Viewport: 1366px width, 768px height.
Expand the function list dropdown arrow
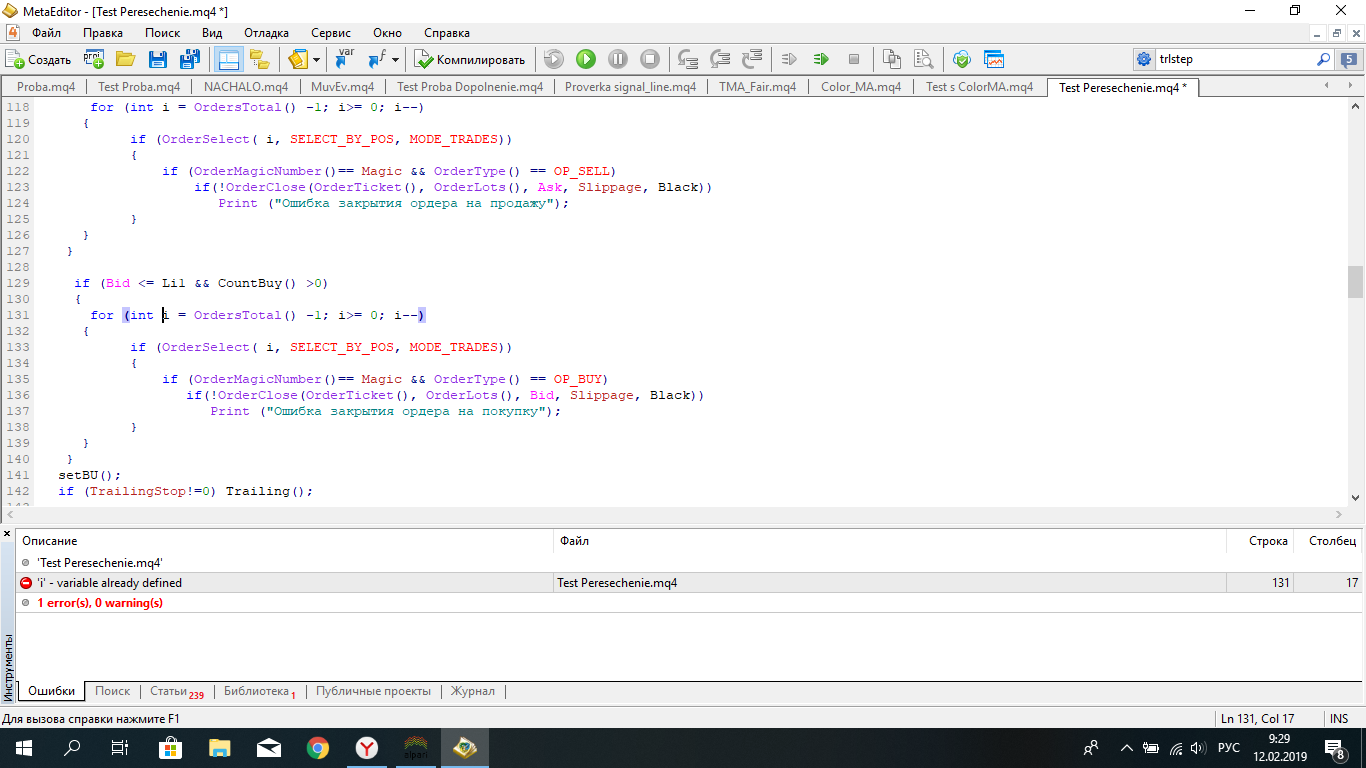coord(396,59)
